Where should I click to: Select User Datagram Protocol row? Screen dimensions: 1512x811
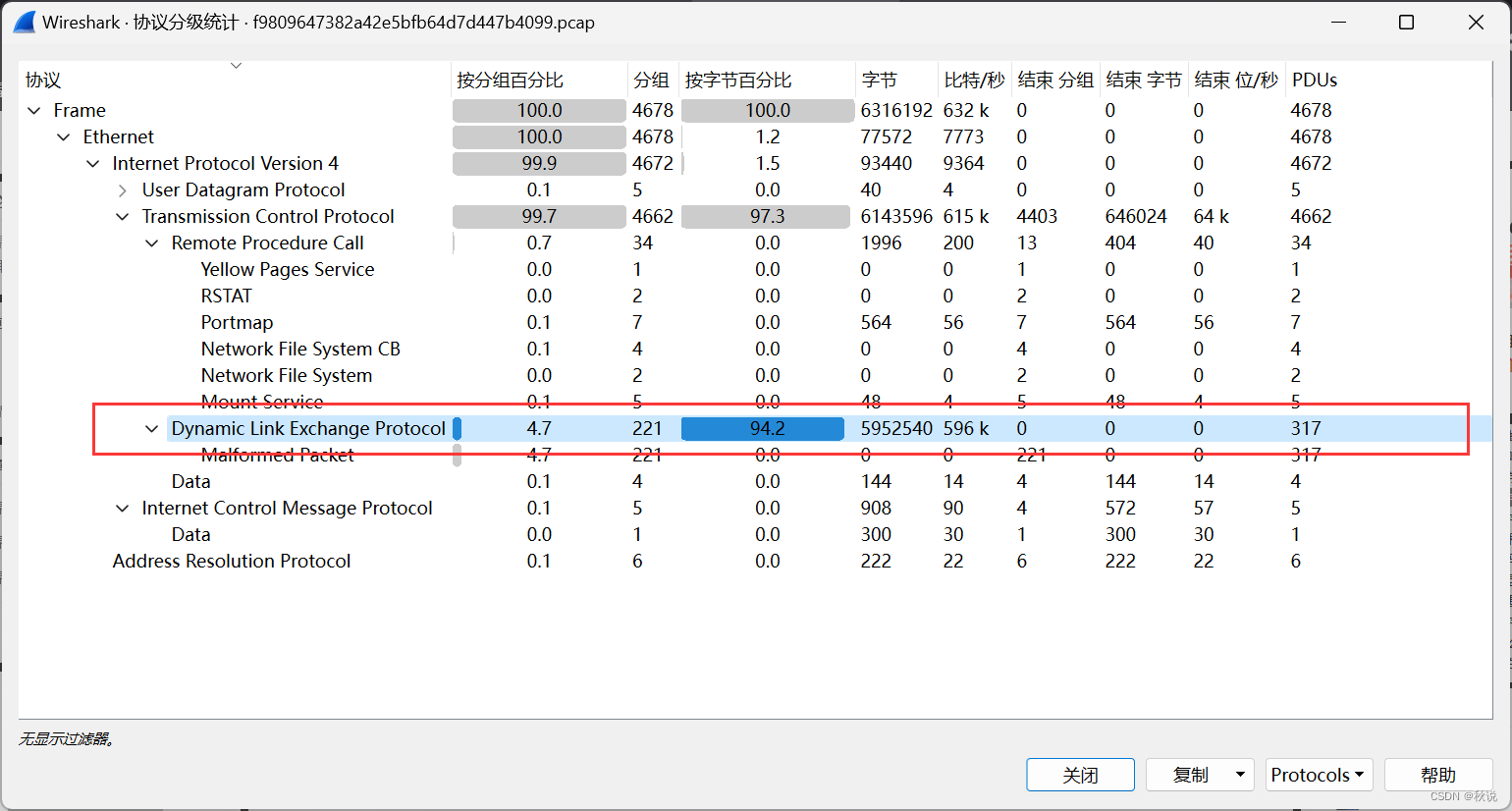tap(755, 190)
